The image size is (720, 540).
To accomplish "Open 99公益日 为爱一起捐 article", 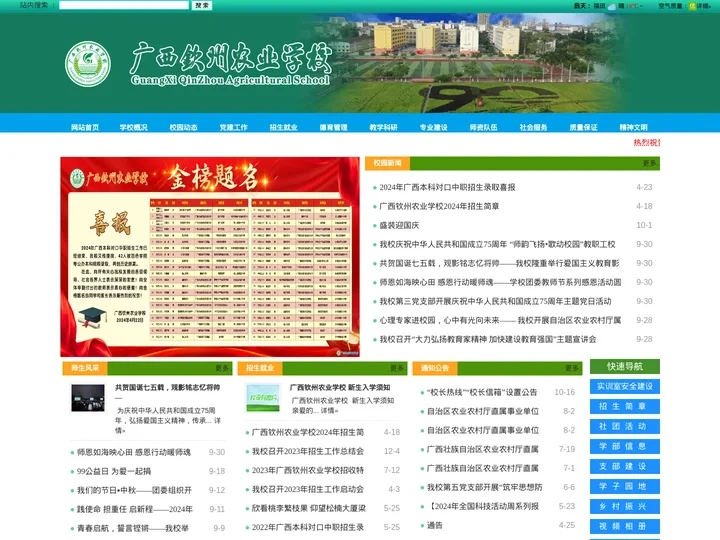I will (x=114, y=471).
